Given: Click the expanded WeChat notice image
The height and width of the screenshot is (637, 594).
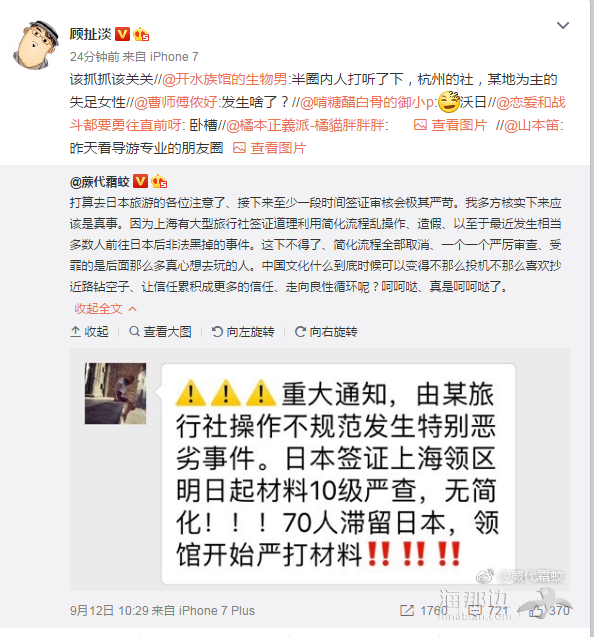Looking at the screenshot, I should click(x=320, y=470).
